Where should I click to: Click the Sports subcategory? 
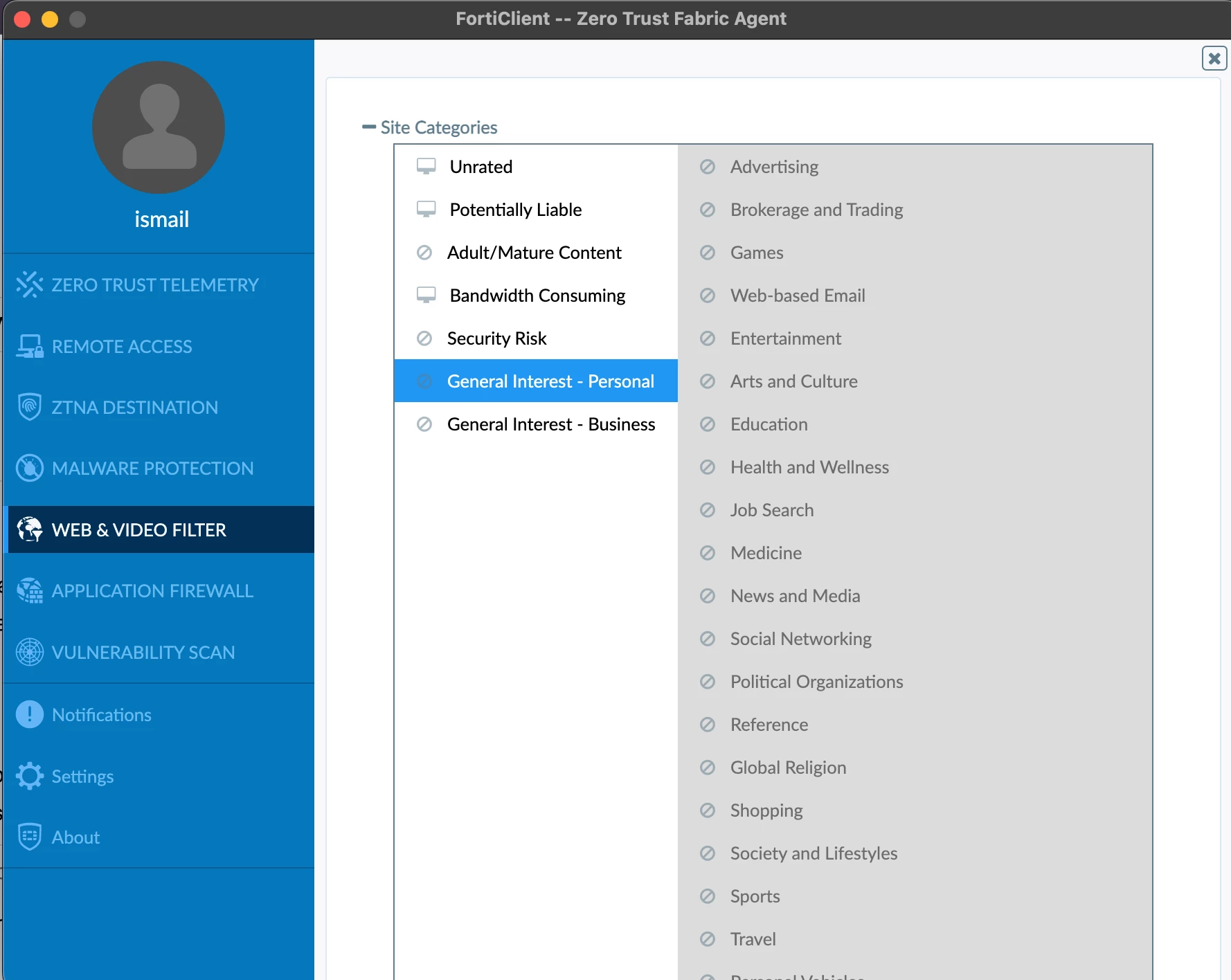click(755, 896)
